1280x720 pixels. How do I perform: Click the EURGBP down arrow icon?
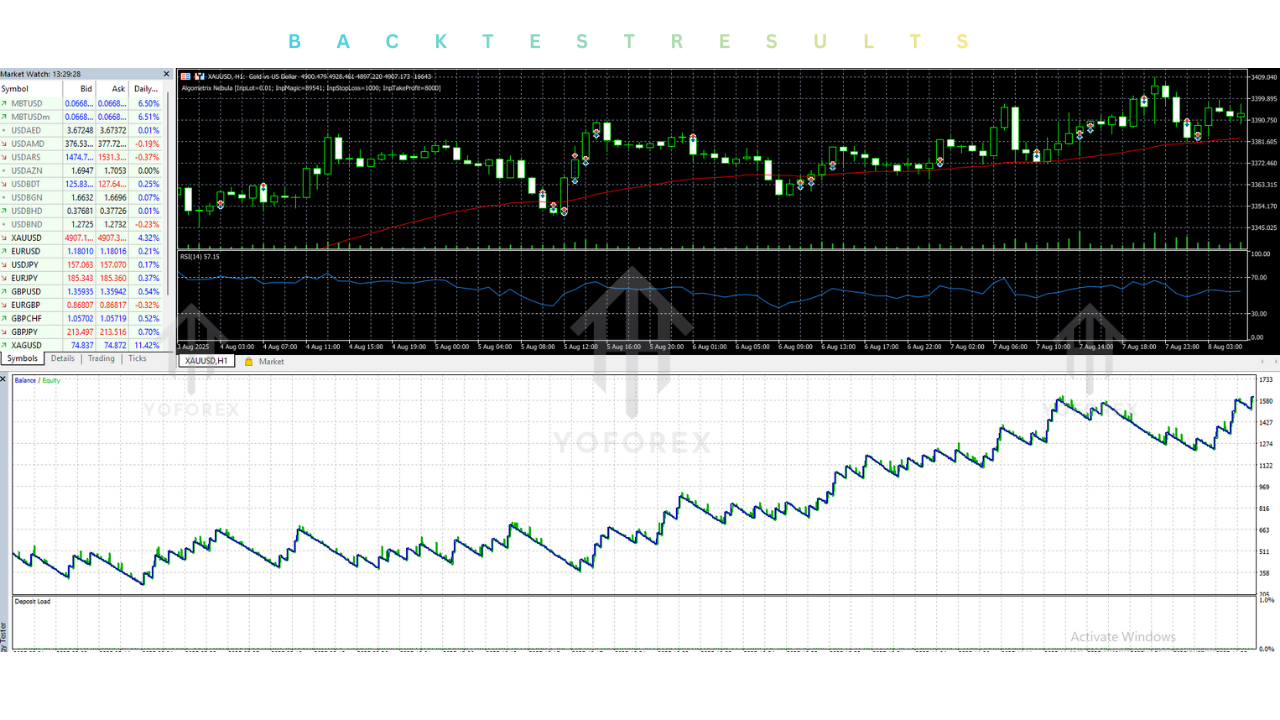(x=4, y=305)
